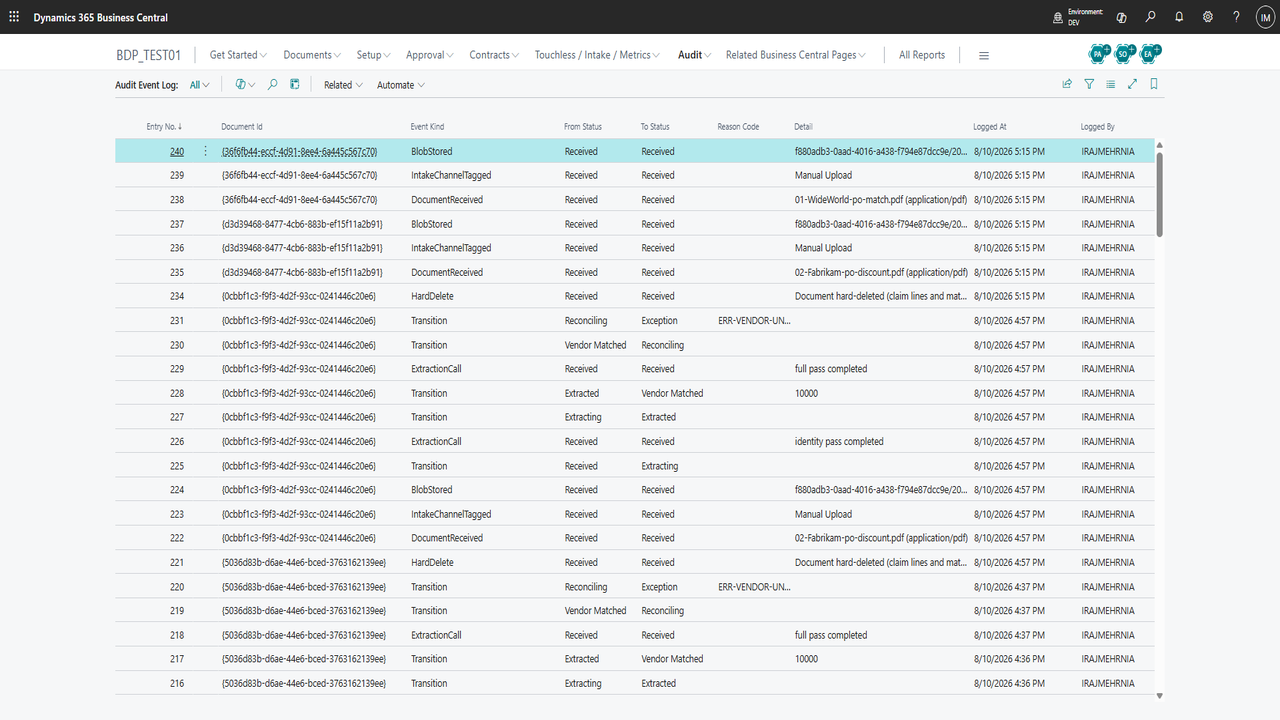Open the IM user account avatar

(x=1264, y=17)
